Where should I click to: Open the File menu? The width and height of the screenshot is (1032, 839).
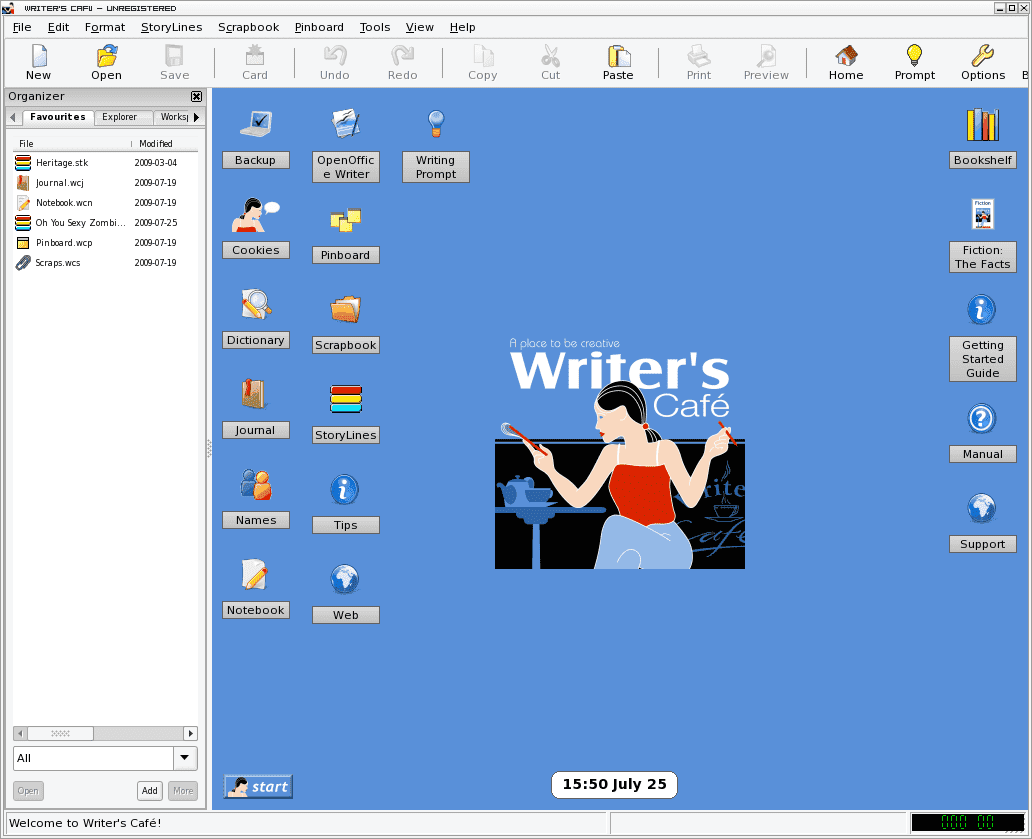click(22, 27)
